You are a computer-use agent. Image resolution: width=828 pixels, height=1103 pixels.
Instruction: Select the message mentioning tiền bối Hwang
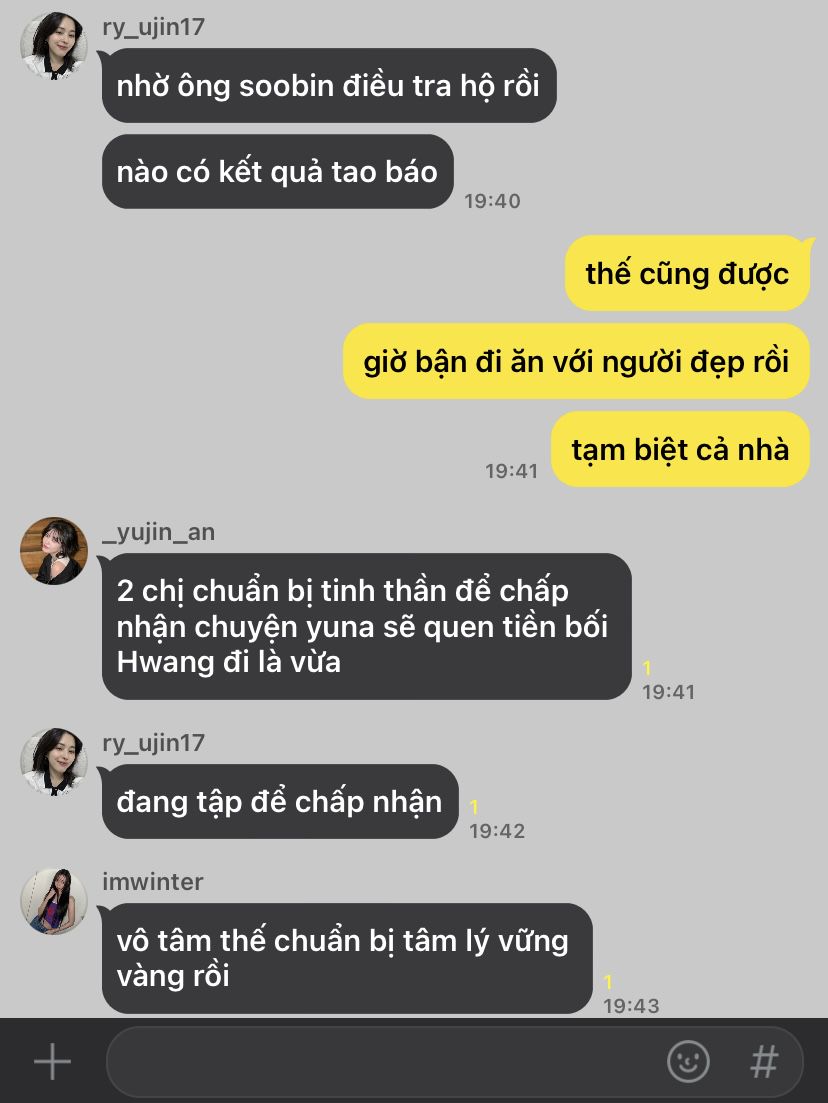367,626
